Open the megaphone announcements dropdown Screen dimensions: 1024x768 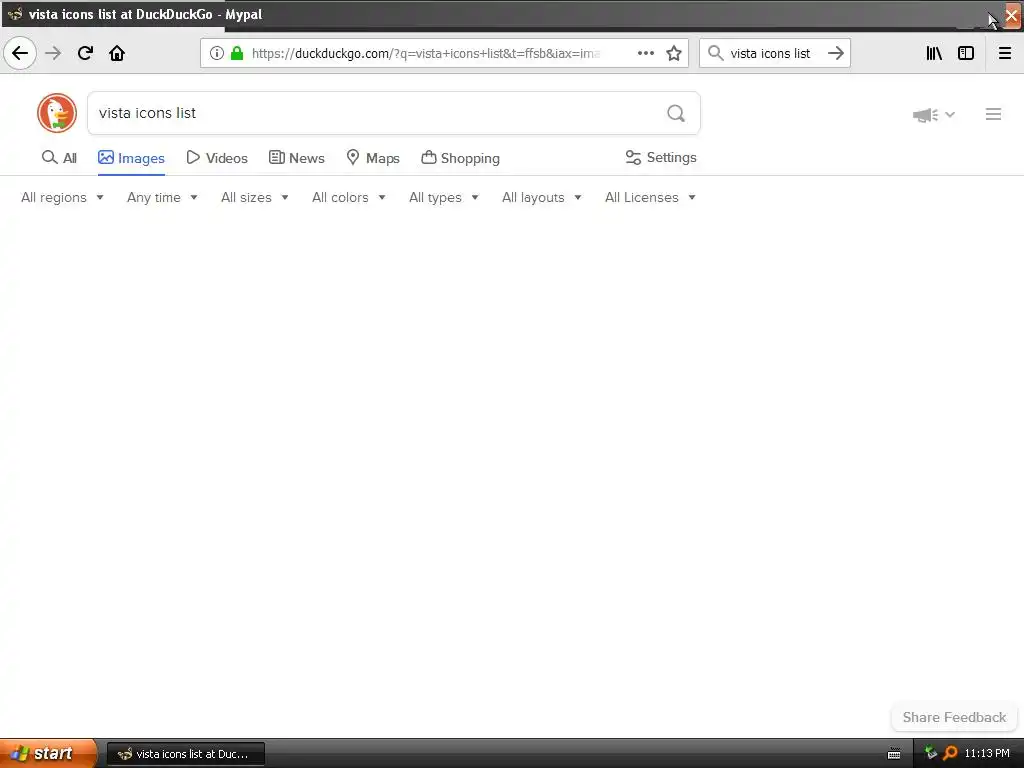pos(934,115)
